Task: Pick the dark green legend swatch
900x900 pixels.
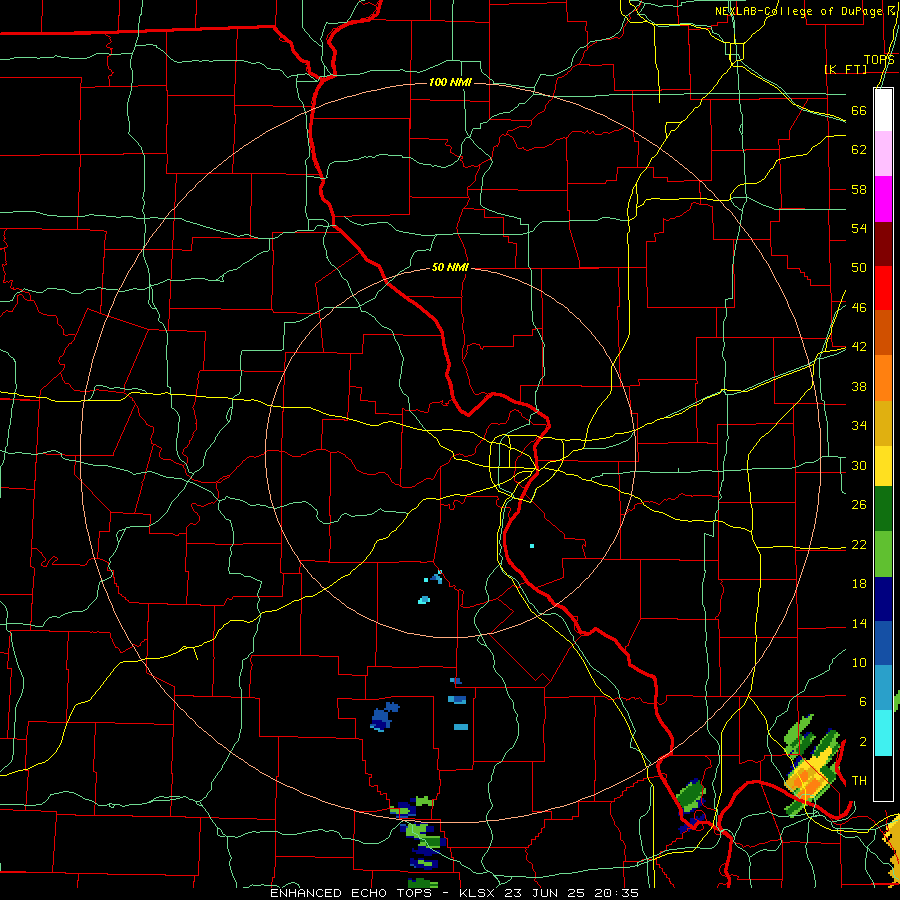Action: click(x=883, y=509)
